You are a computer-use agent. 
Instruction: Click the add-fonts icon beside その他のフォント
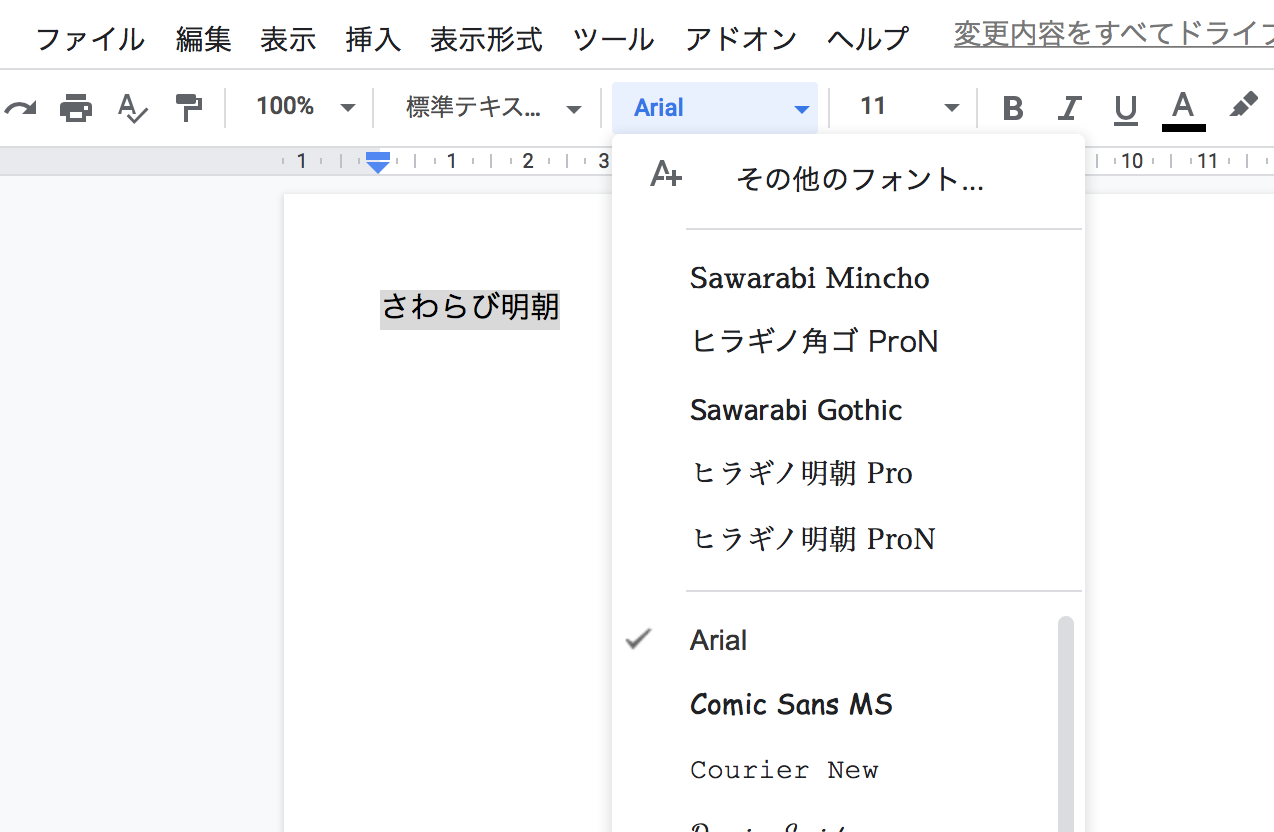pyautogui.click(x=665, y=175)
